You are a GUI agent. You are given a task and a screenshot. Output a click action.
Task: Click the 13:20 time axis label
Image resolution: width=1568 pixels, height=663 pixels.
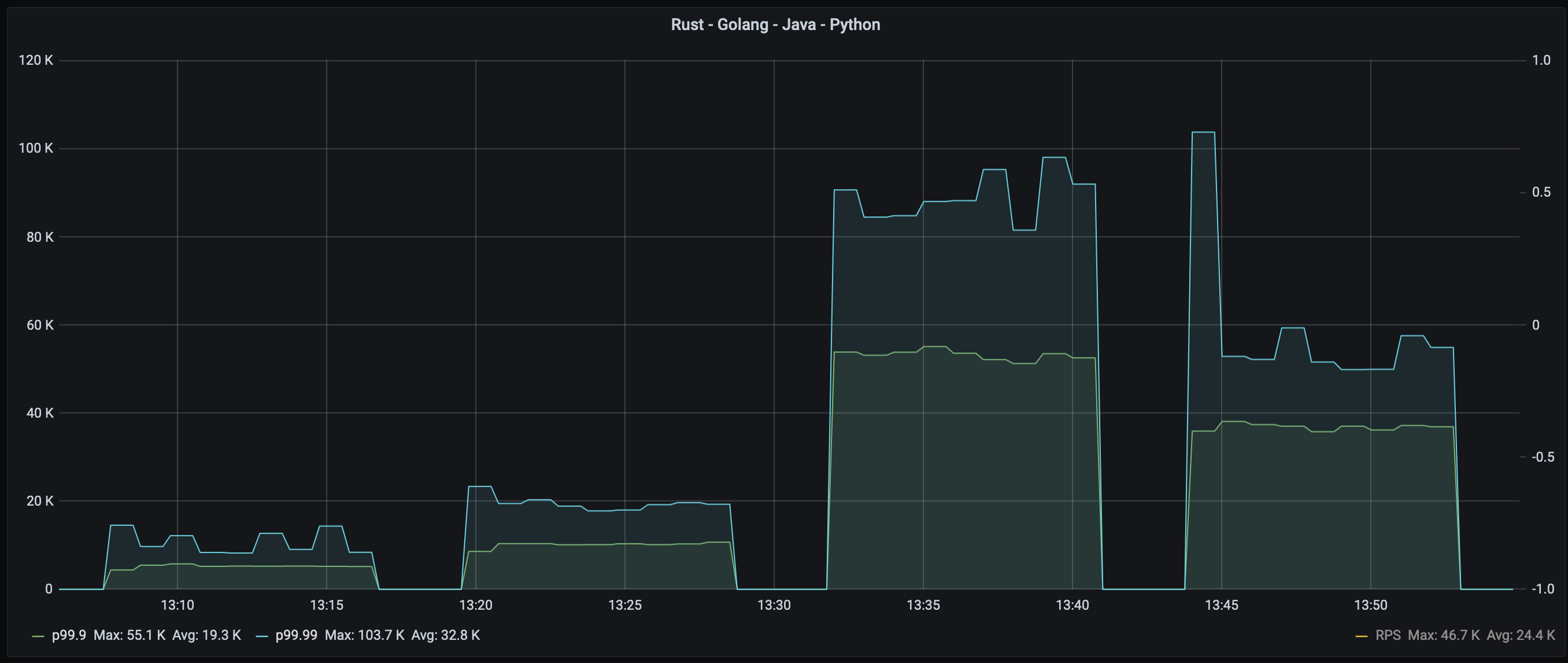[x=475, y=605]
